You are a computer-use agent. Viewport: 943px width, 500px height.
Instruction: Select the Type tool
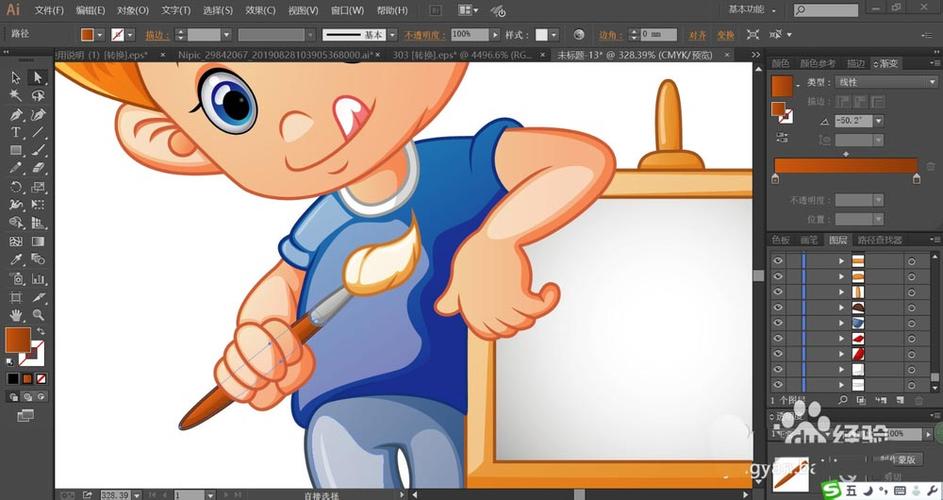click(x=16, y=132)
